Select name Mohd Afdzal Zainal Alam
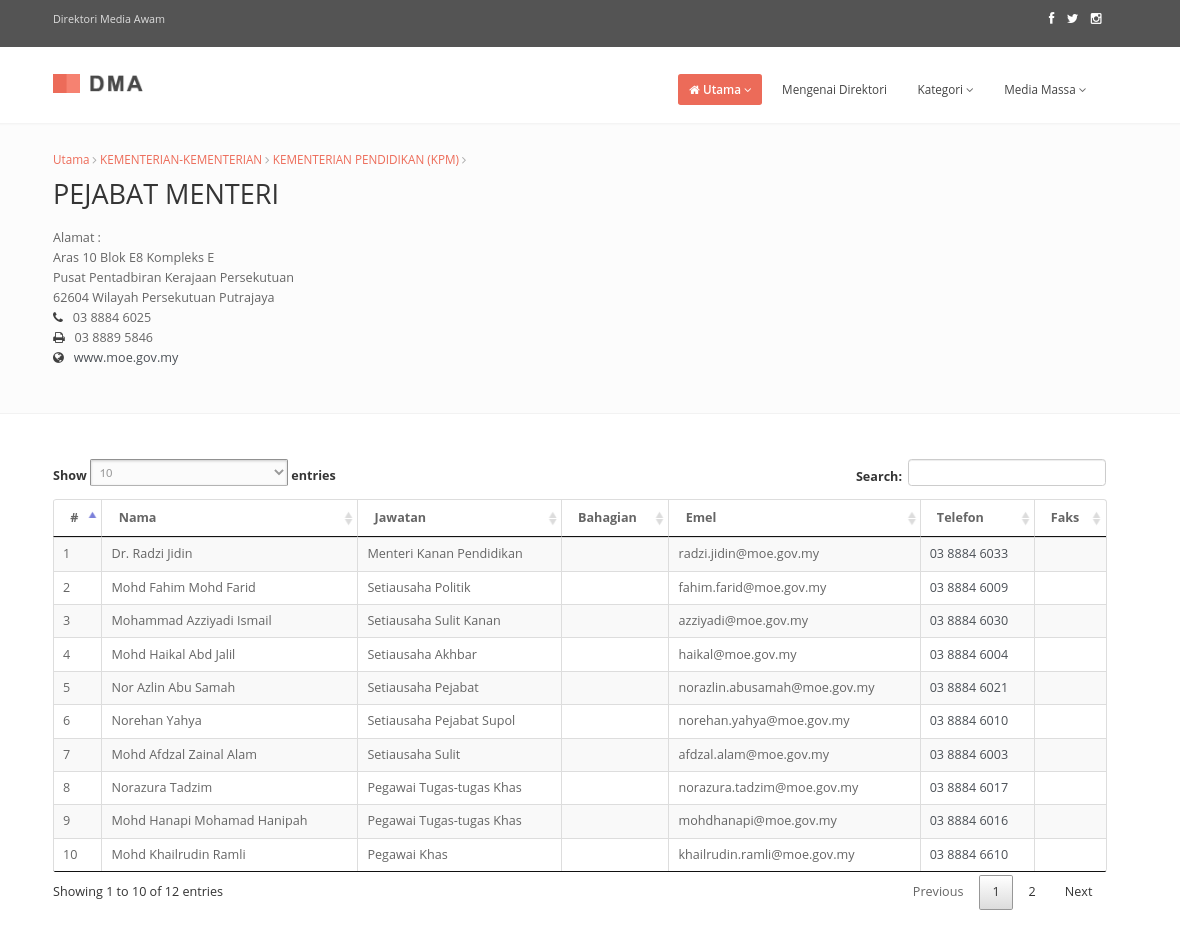This screenshot has height=930, width=1180. 184,755
